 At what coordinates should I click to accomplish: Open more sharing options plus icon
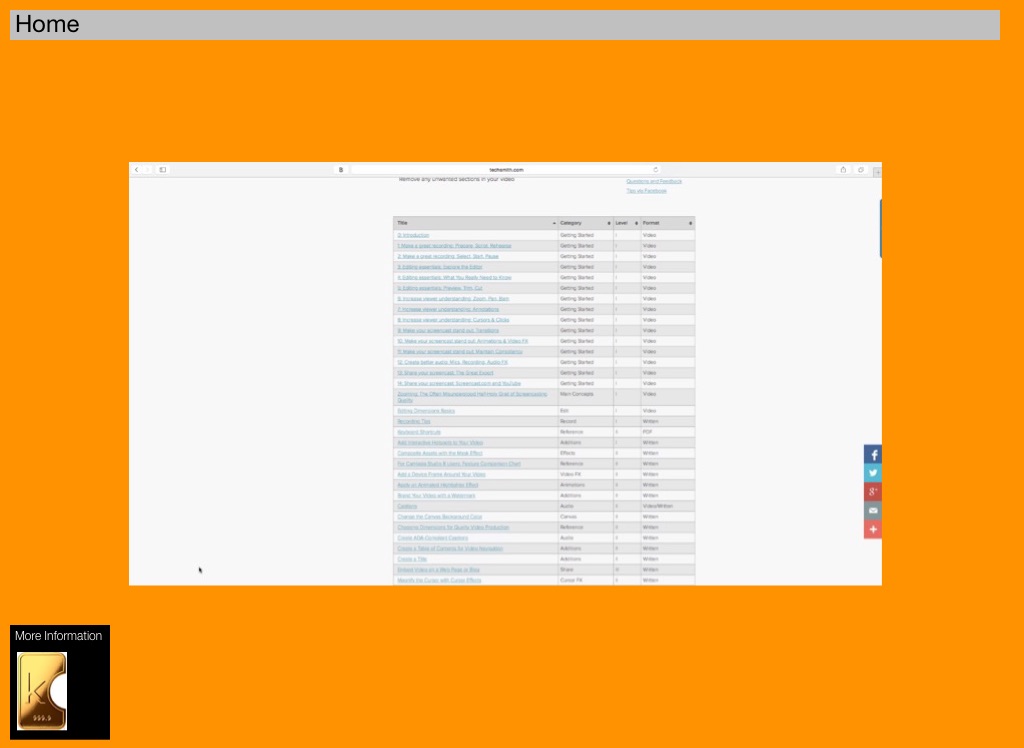(872, 529)
